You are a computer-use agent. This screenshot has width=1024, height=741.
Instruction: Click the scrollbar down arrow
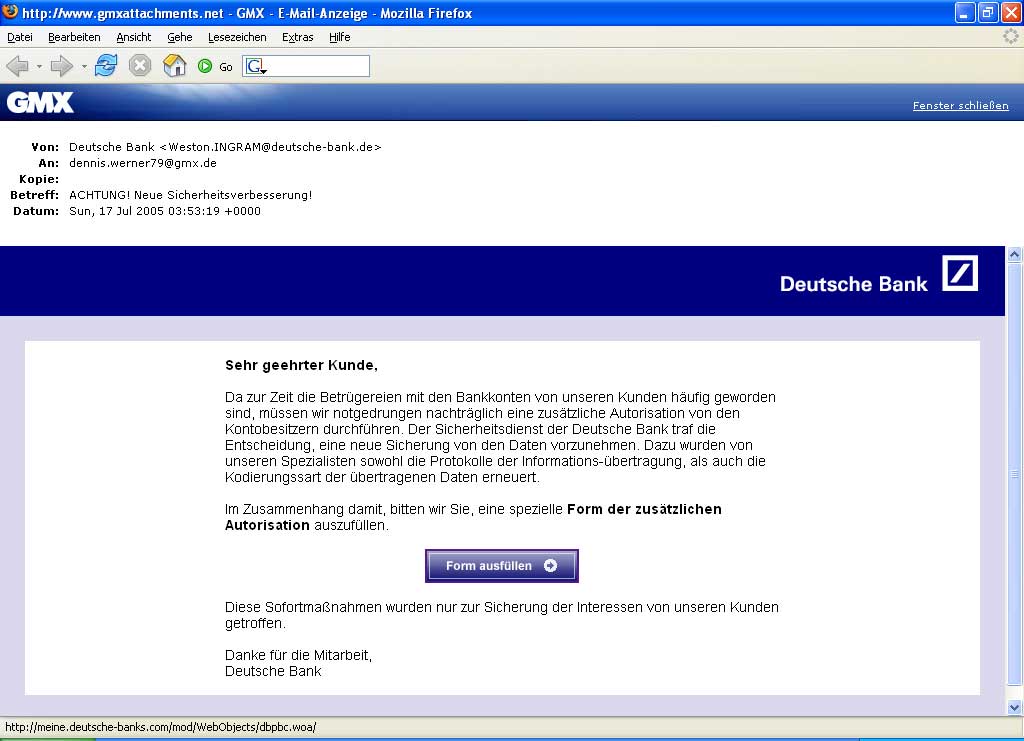(x=1014, y=707)
